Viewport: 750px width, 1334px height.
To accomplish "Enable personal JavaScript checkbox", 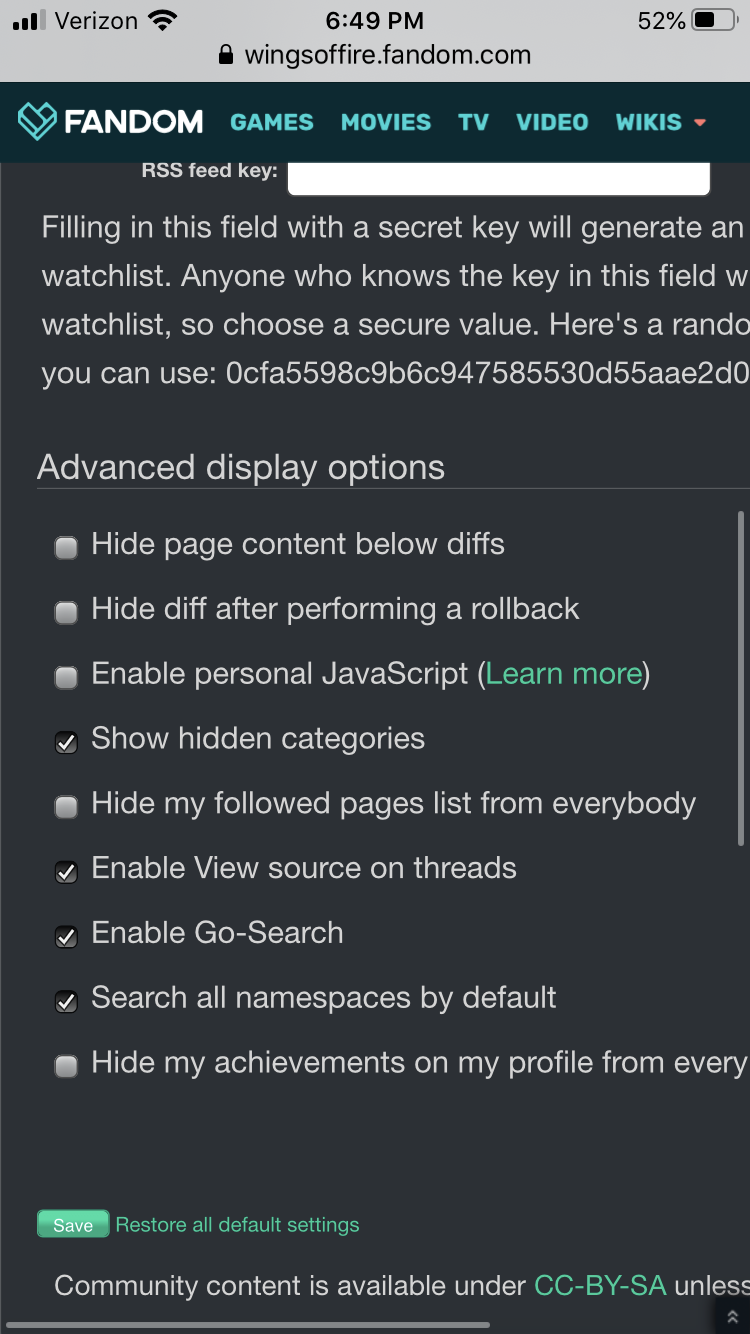I will click(66, 677).
